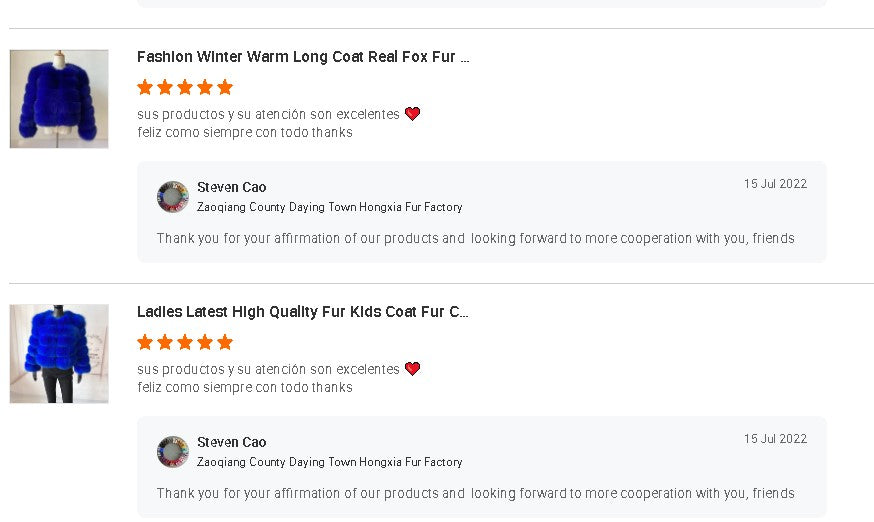Click the red heart in the Fox Fur coat review

tap(412, 114)
